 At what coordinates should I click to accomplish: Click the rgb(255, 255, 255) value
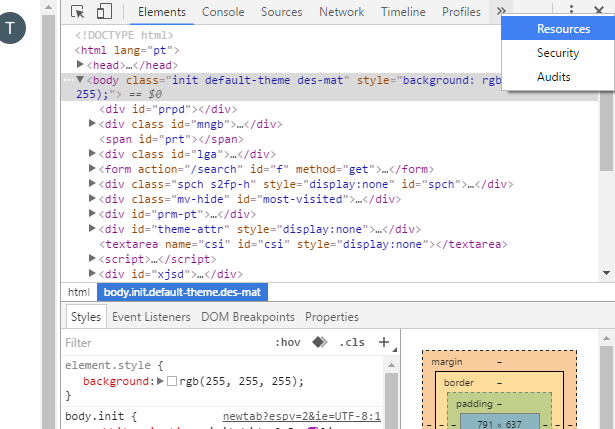click(x=238, y=381)
